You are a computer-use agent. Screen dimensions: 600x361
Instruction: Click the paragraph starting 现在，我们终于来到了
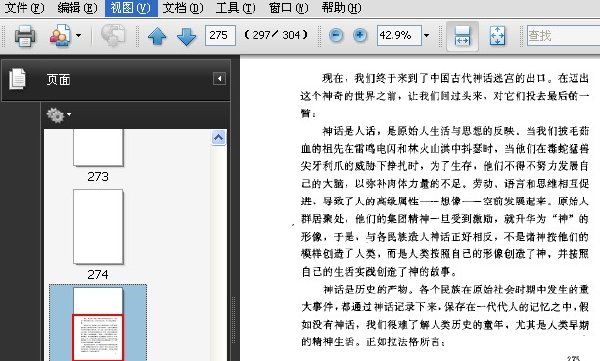pyautogui.click(x=444, y=96)
